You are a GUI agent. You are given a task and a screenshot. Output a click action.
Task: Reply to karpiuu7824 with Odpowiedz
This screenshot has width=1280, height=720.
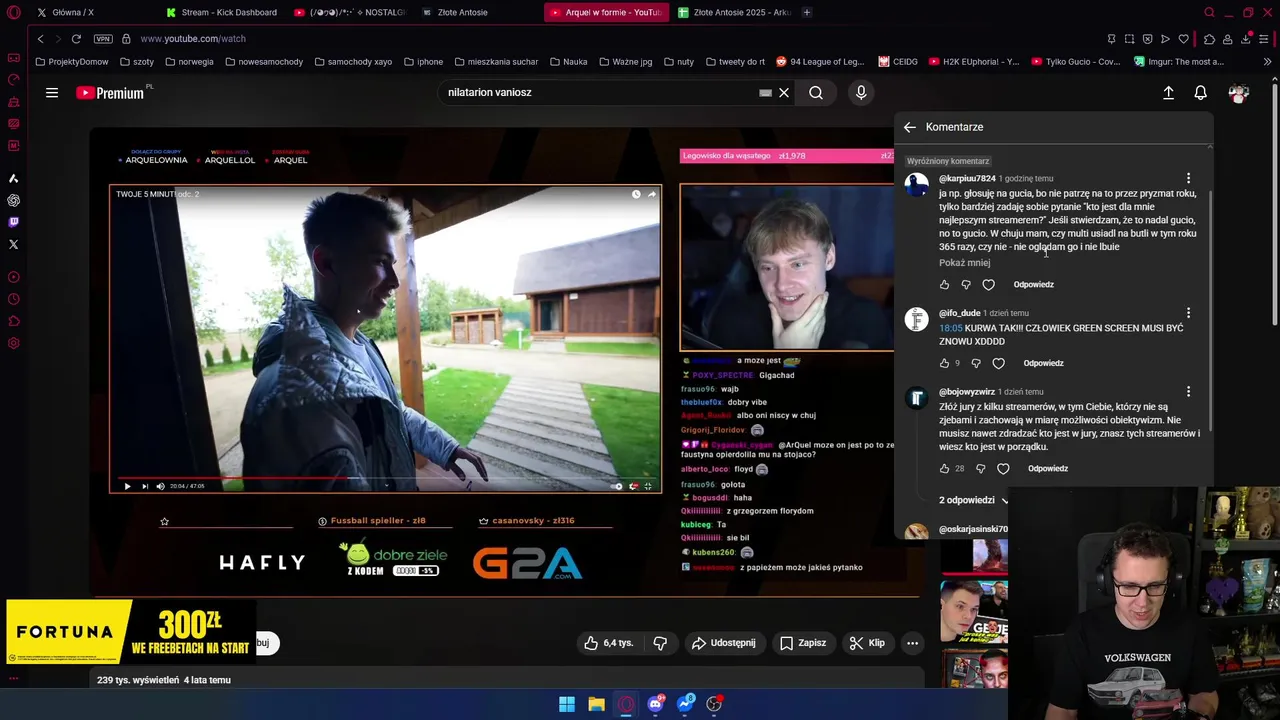tap(1033, 285)
